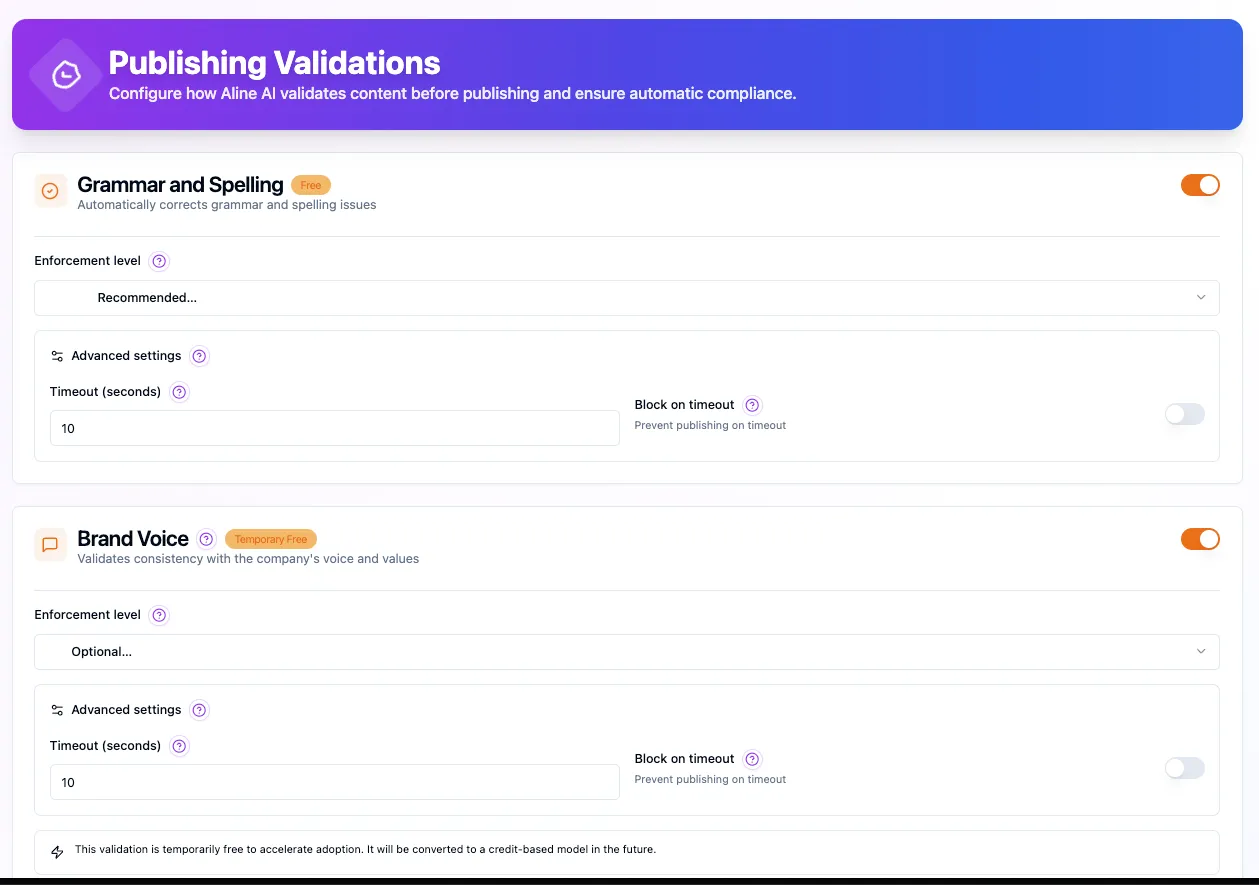The image size is (1259, 885).
Task: Click the Free badge next to Grammar
Action: pos(311,185)
